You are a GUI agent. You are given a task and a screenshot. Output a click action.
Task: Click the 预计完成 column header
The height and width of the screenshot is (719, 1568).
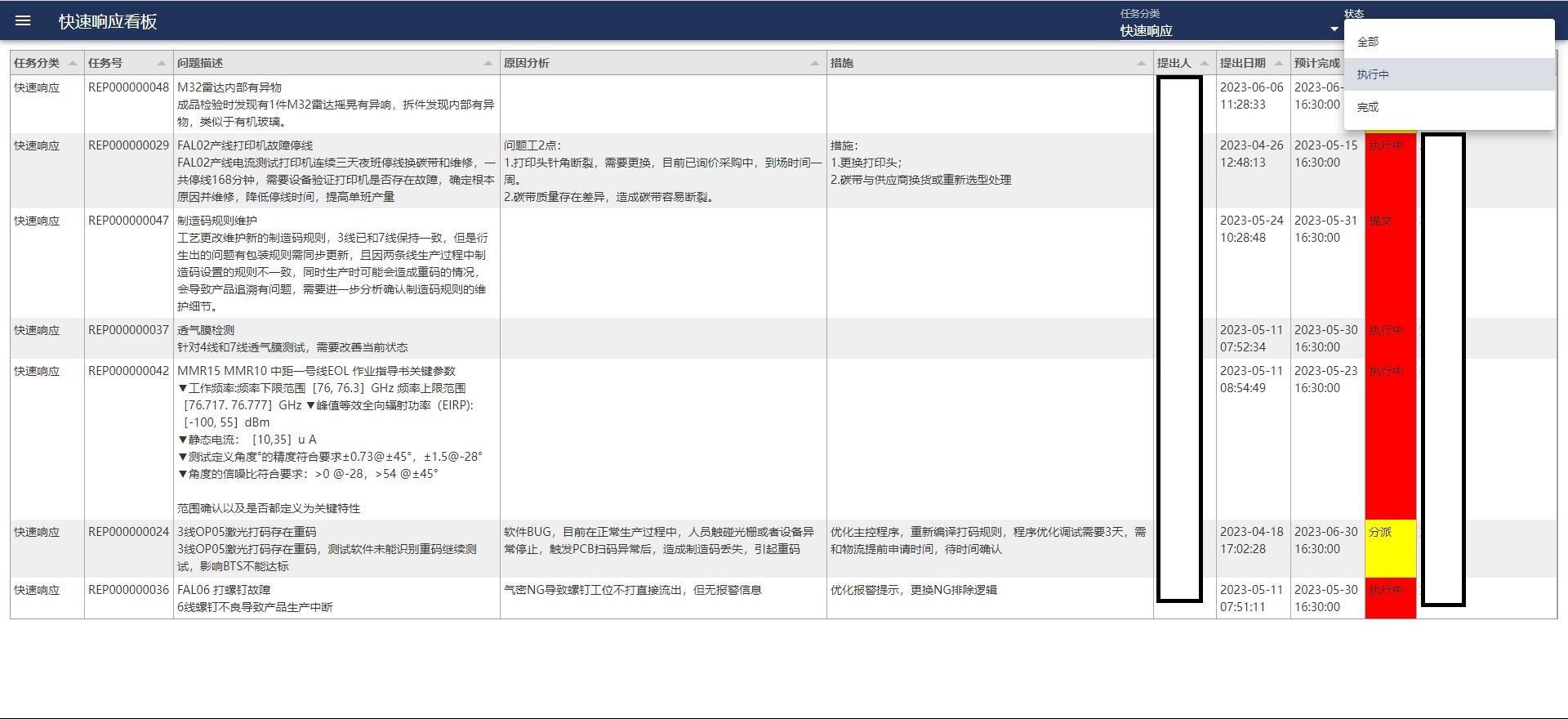(1317, 63)
